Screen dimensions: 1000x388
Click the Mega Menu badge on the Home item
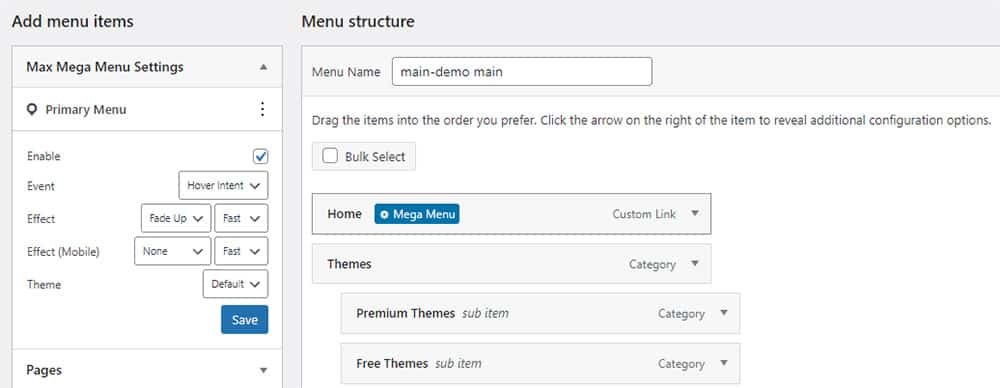(417, 214)
